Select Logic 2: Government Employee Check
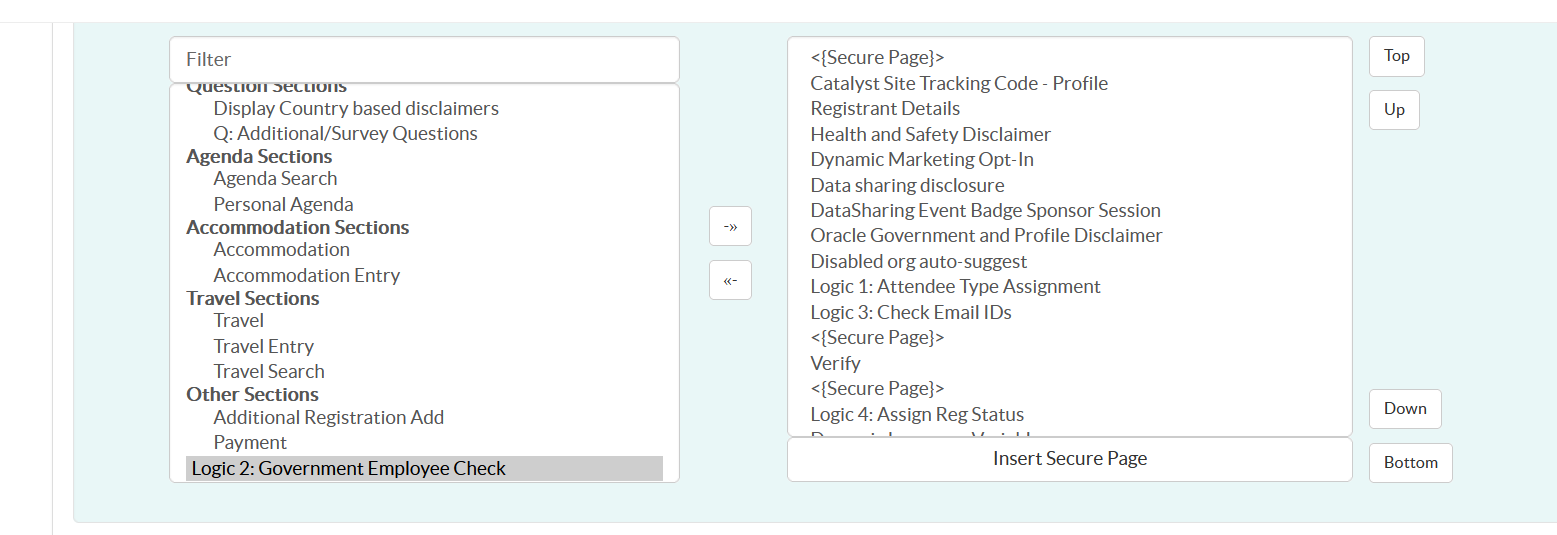The image size is (1557, 535). point(348,468)
